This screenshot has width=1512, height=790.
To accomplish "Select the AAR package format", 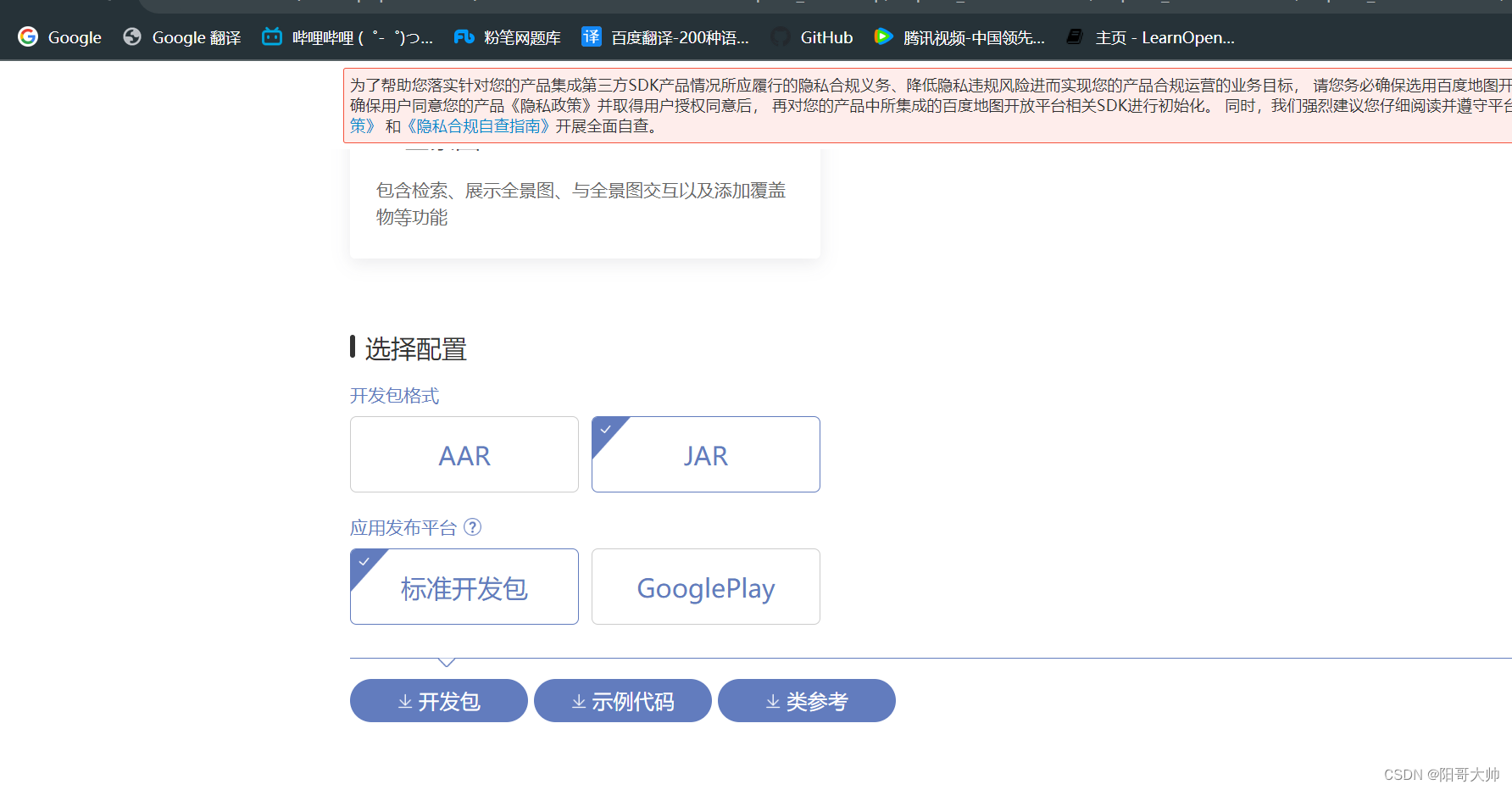I will pos(464,454).
